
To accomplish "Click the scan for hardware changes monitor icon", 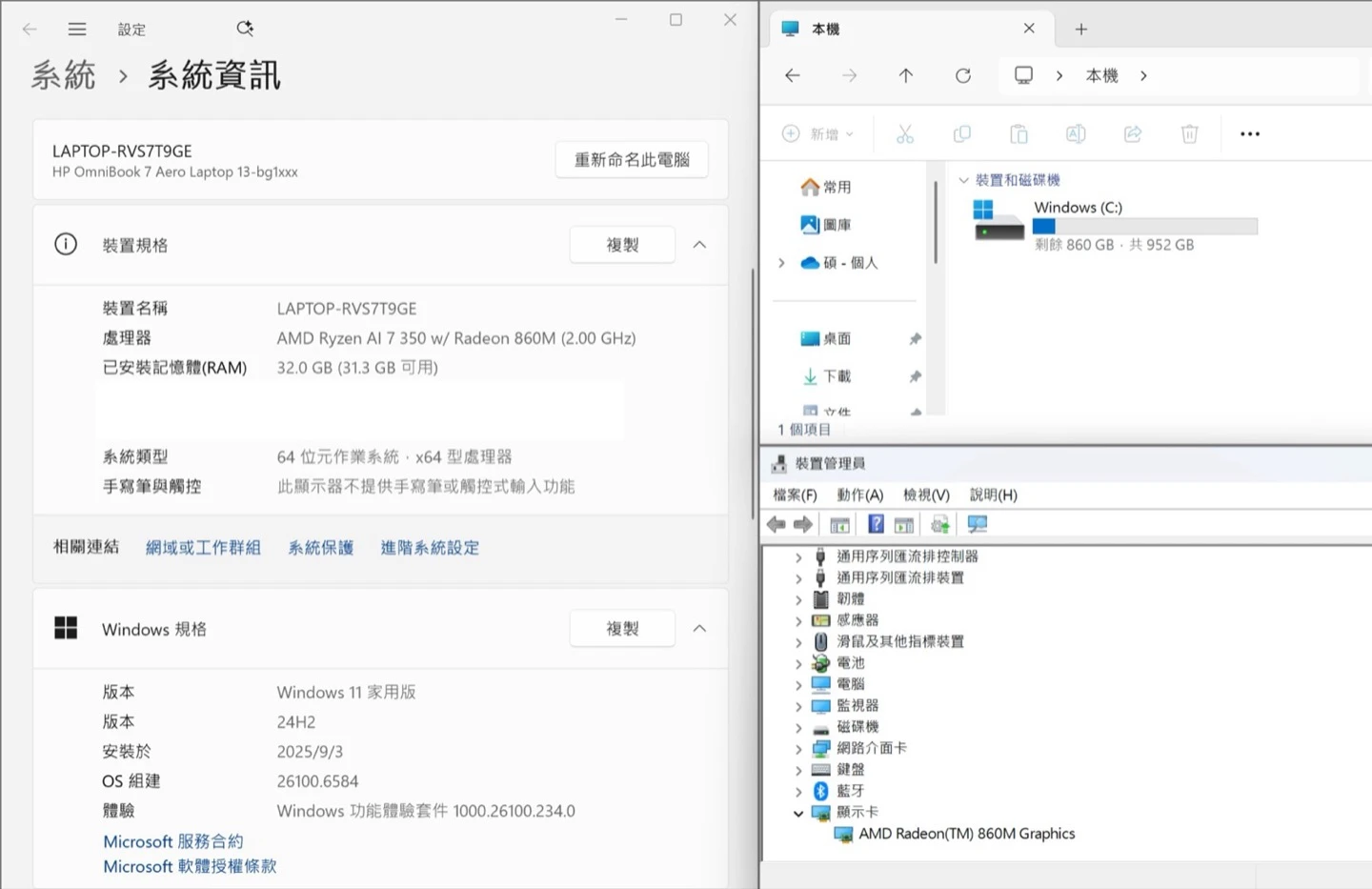I will [x=978, y=524].
